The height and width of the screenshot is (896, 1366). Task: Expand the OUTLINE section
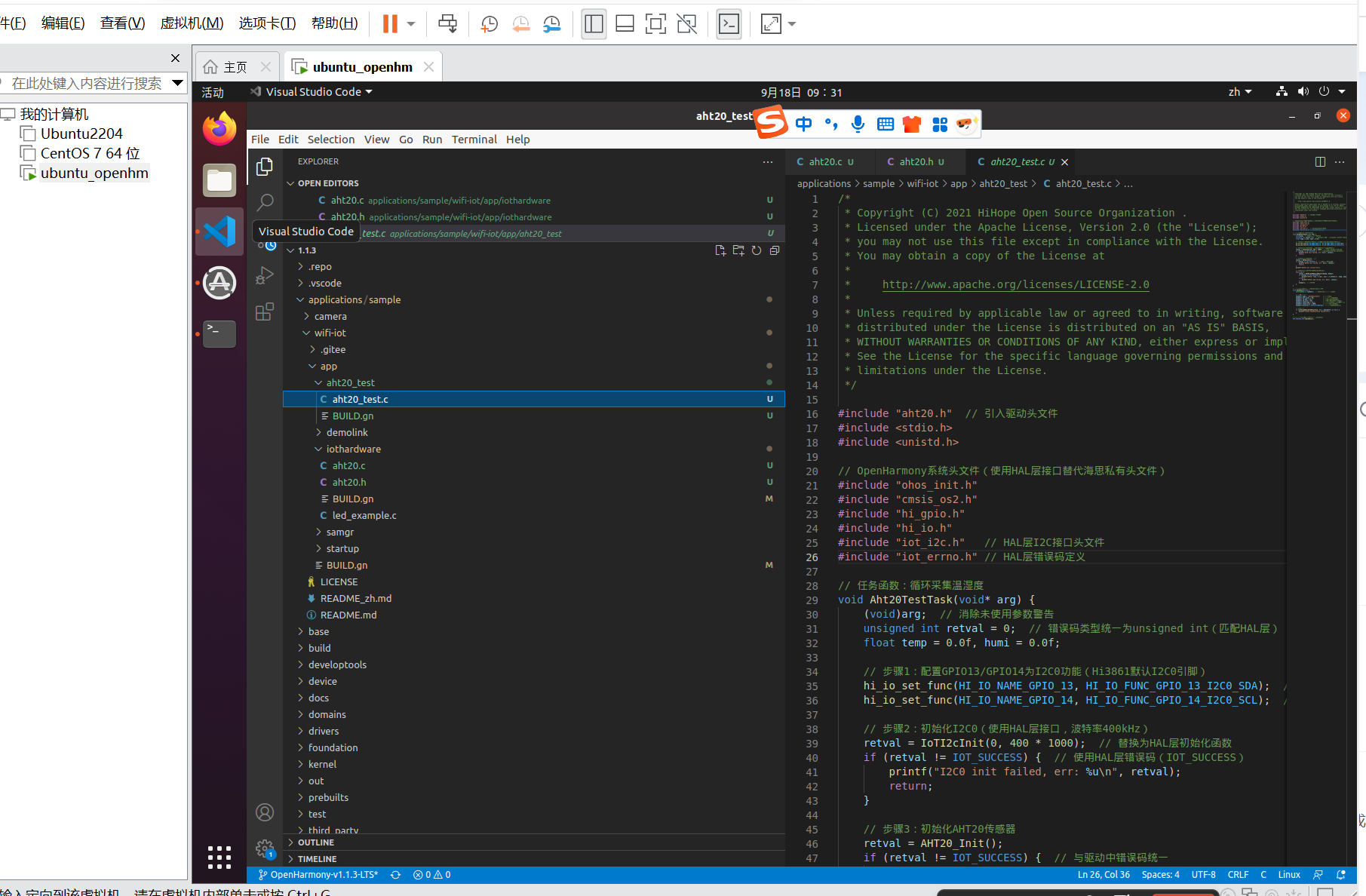pos(315,842)
